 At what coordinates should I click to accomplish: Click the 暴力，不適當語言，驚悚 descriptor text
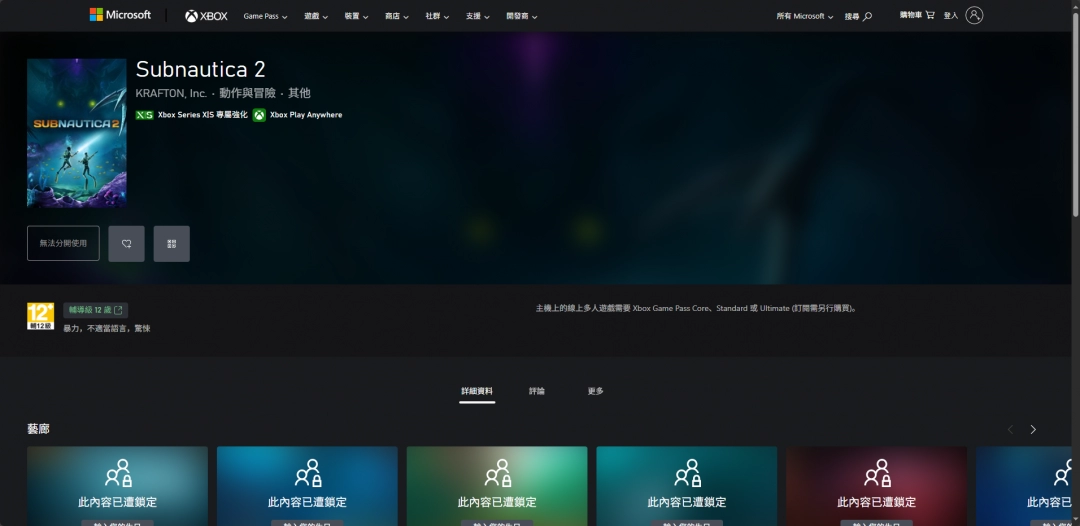point(107,328)
